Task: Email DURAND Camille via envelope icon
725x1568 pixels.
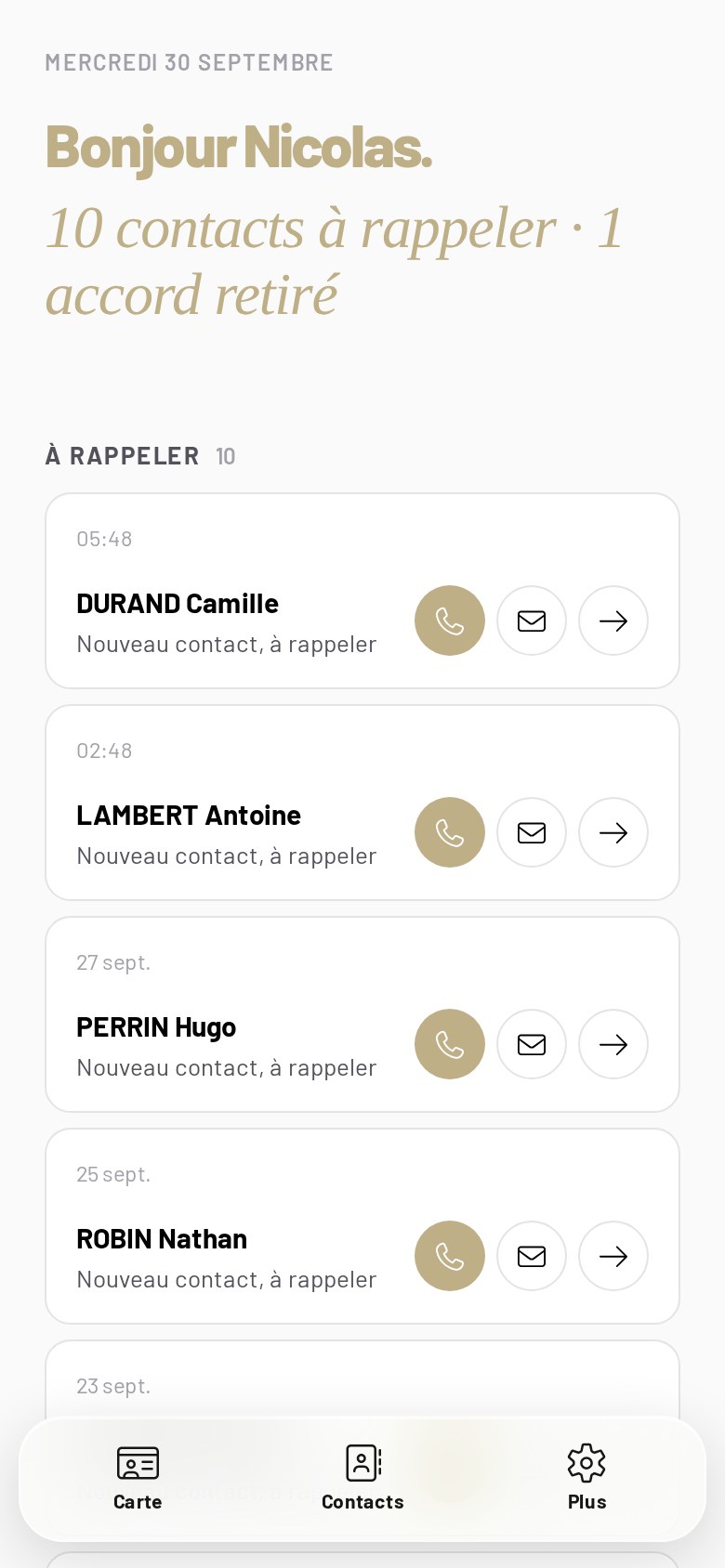Action: pos(532,621)
